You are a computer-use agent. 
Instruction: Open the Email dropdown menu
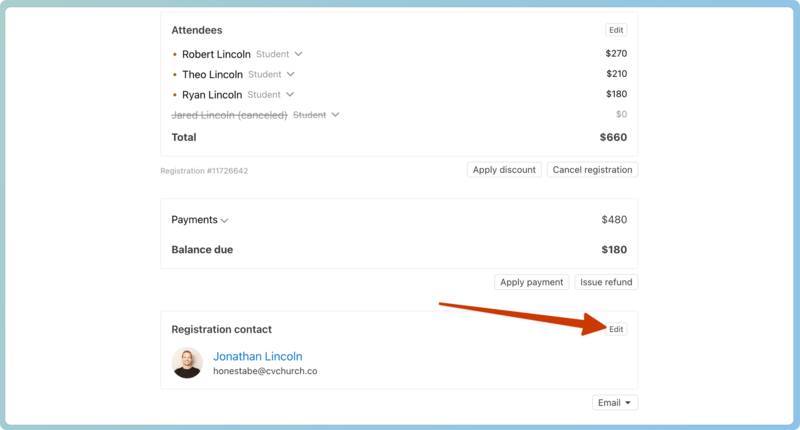[615, 403]
